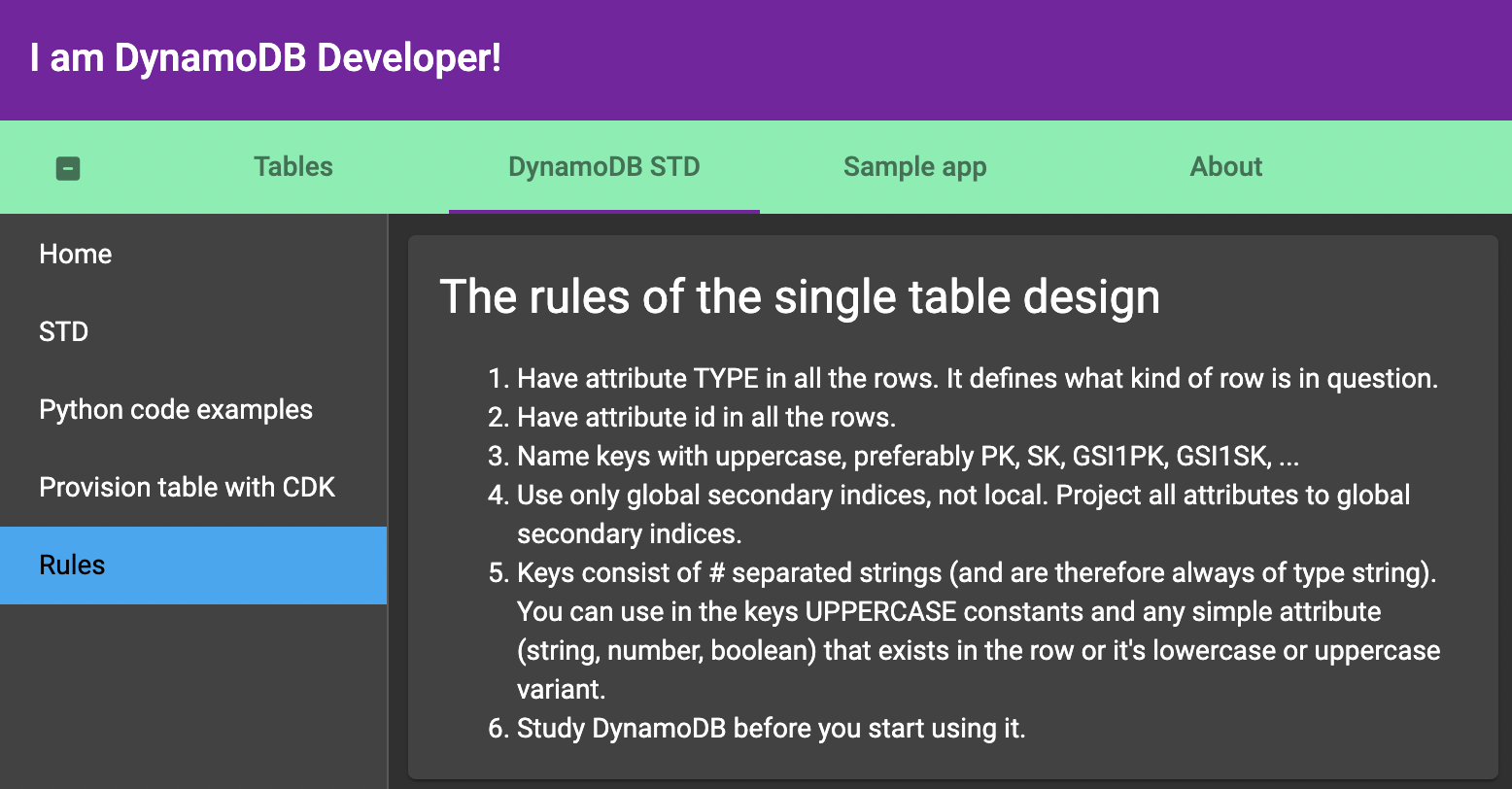The height and width of the screenshot is (789, 1512).
Task: Click heading 'The rules of the single table design'
Action: [800, 296]
